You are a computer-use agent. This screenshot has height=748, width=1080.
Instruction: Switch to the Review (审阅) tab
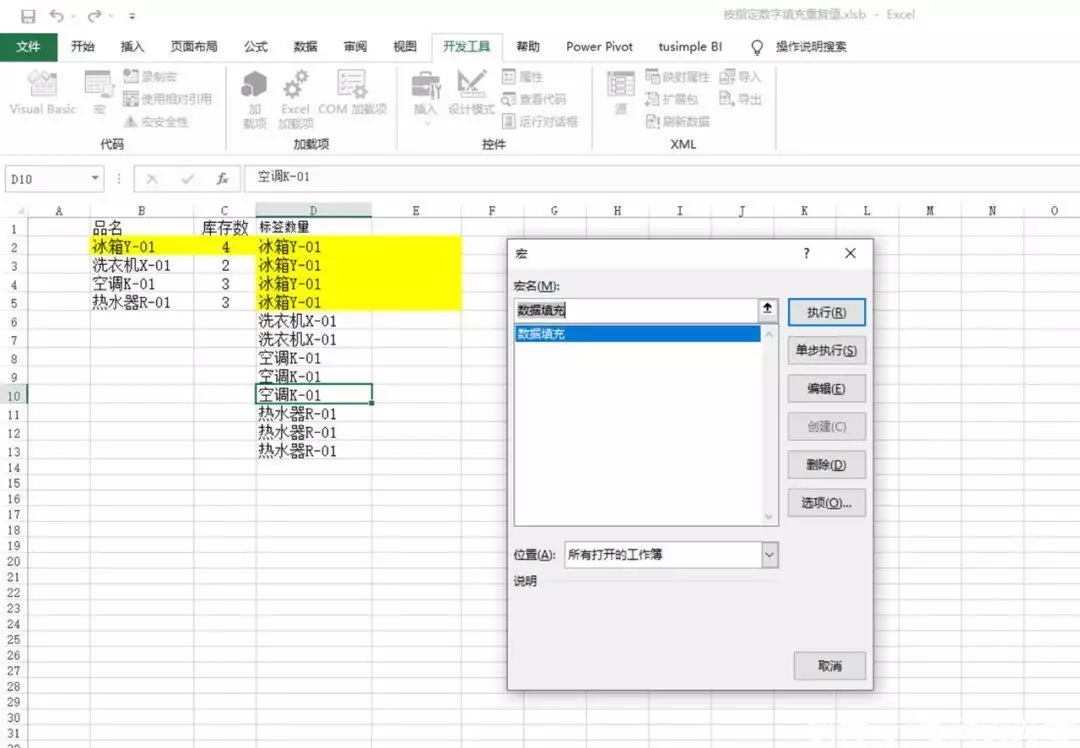click(355, 47)
